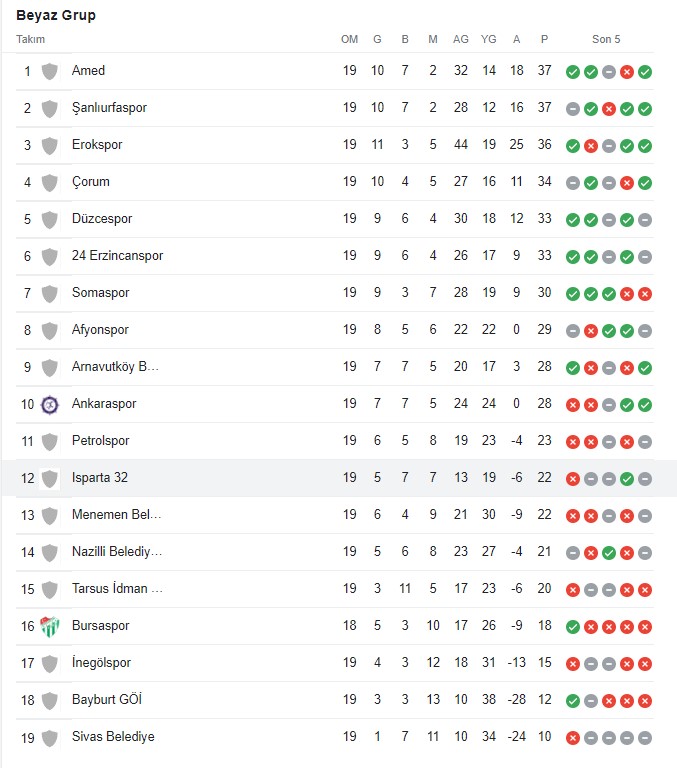Click Amed's shield placeholder icon

point(49,72)
